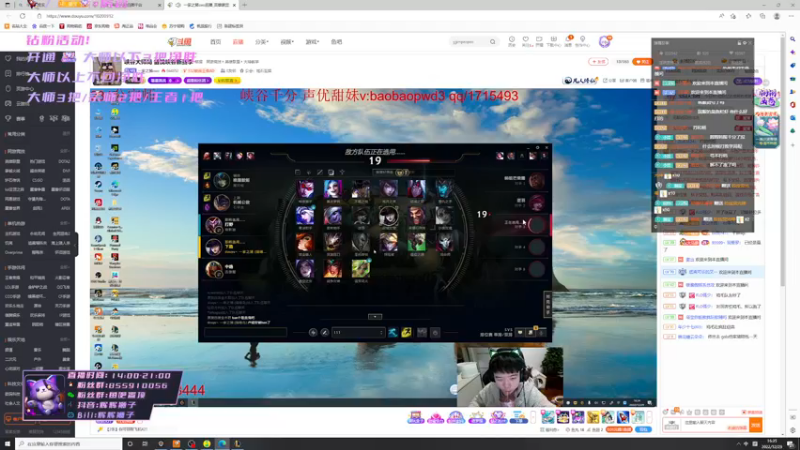Edit the current rune page (pencil icon)
Viewport: 800px width, 450px height.
coord(324,333)
